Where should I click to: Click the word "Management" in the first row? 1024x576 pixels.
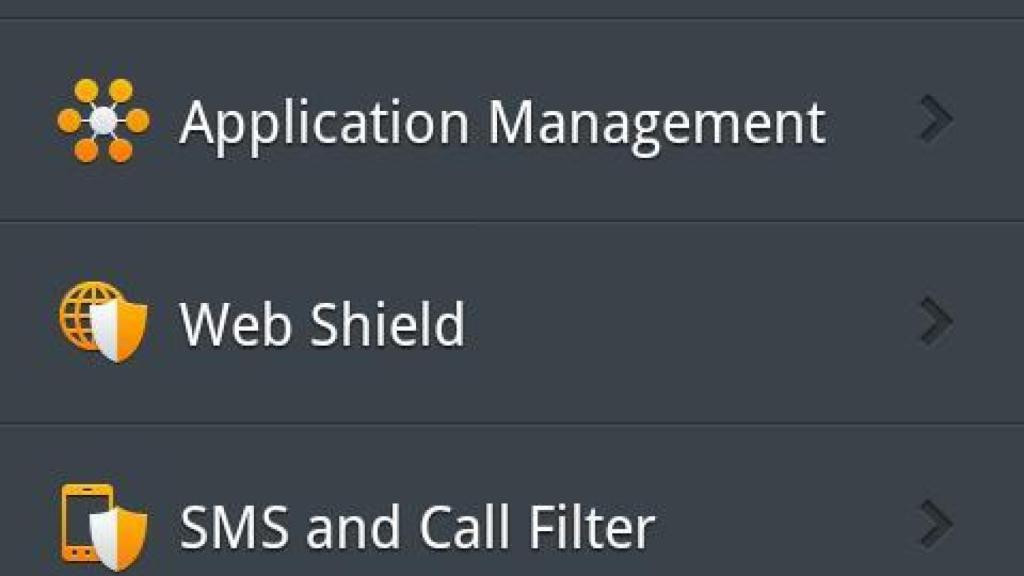pos(657,124)
